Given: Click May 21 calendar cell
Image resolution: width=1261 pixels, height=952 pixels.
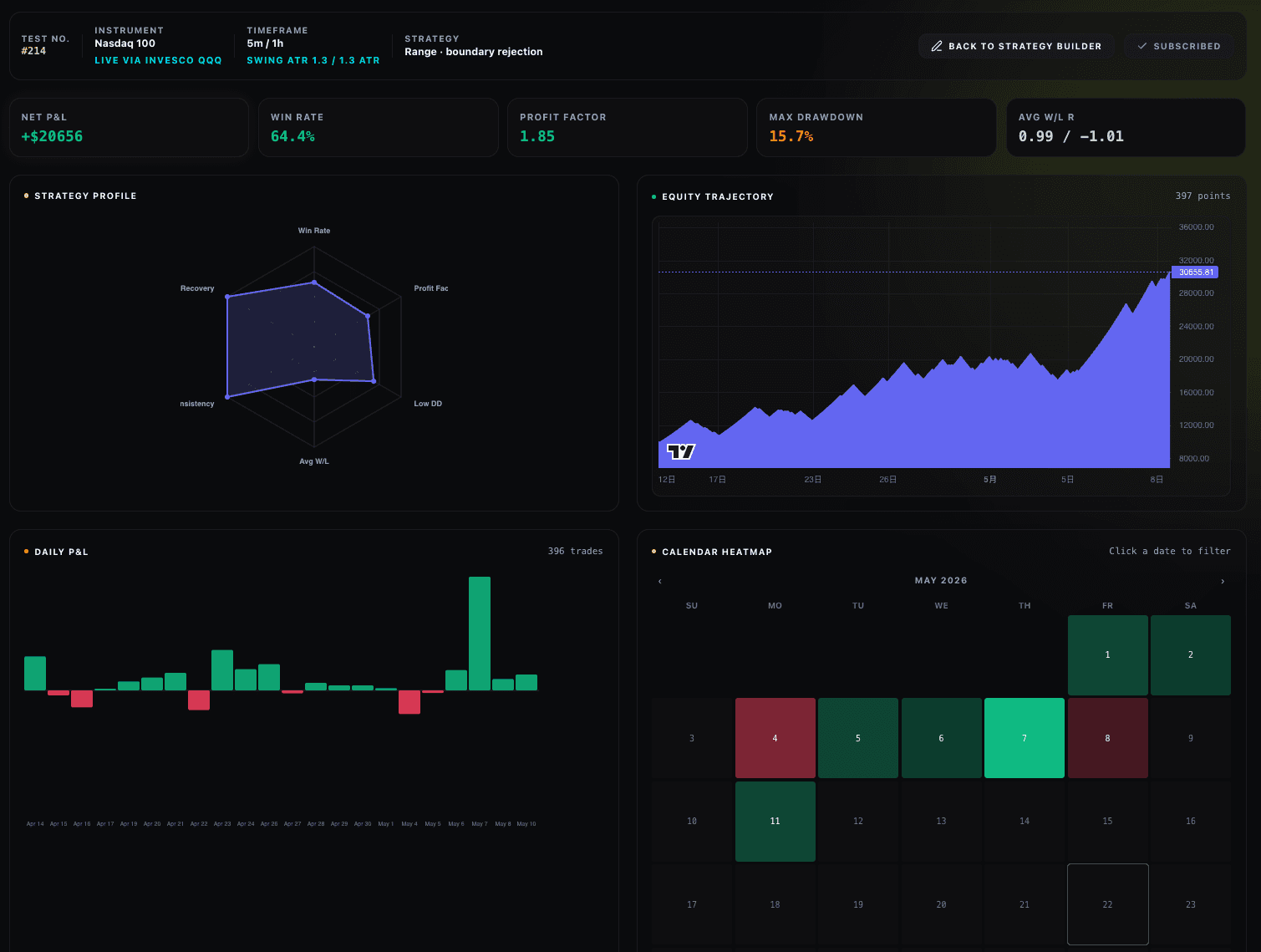Looking at the screenshot, I should pyautogui.click(x=1025, y=904).
